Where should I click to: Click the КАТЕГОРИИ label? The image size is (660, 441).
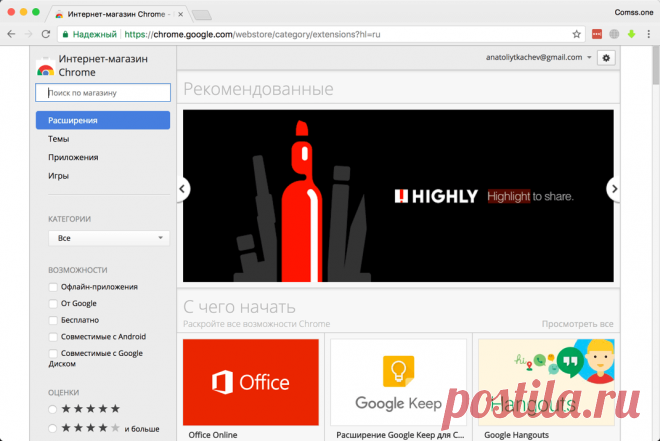coord(69,219)
